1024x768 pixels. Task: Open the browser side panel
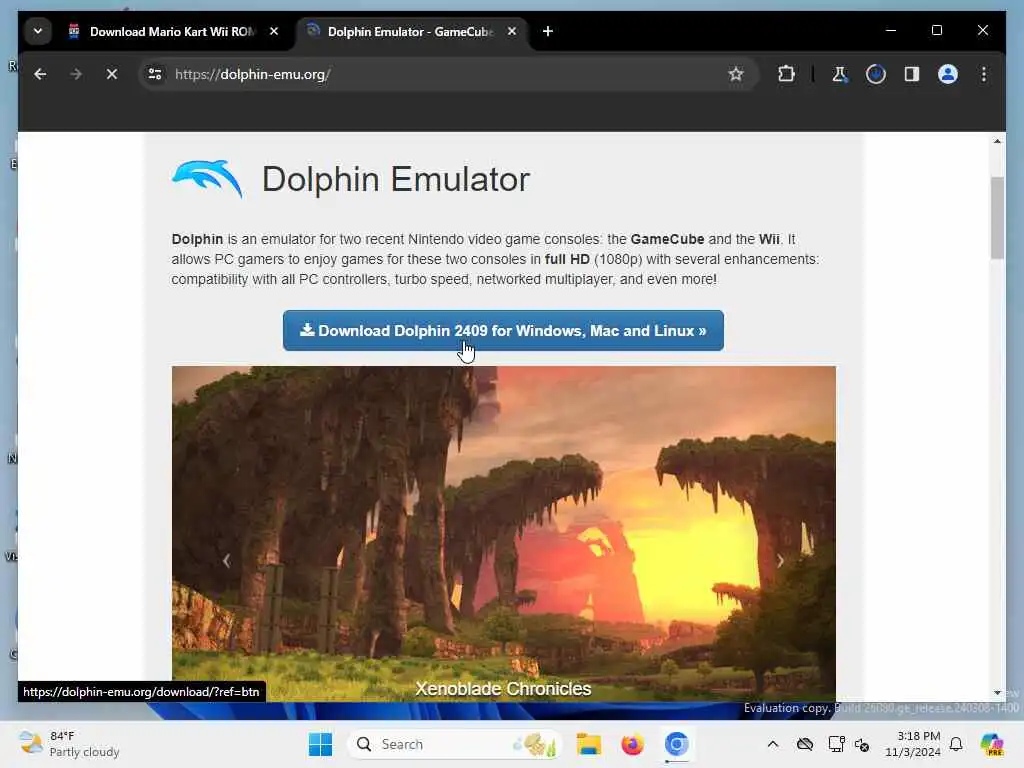(912, 74)
